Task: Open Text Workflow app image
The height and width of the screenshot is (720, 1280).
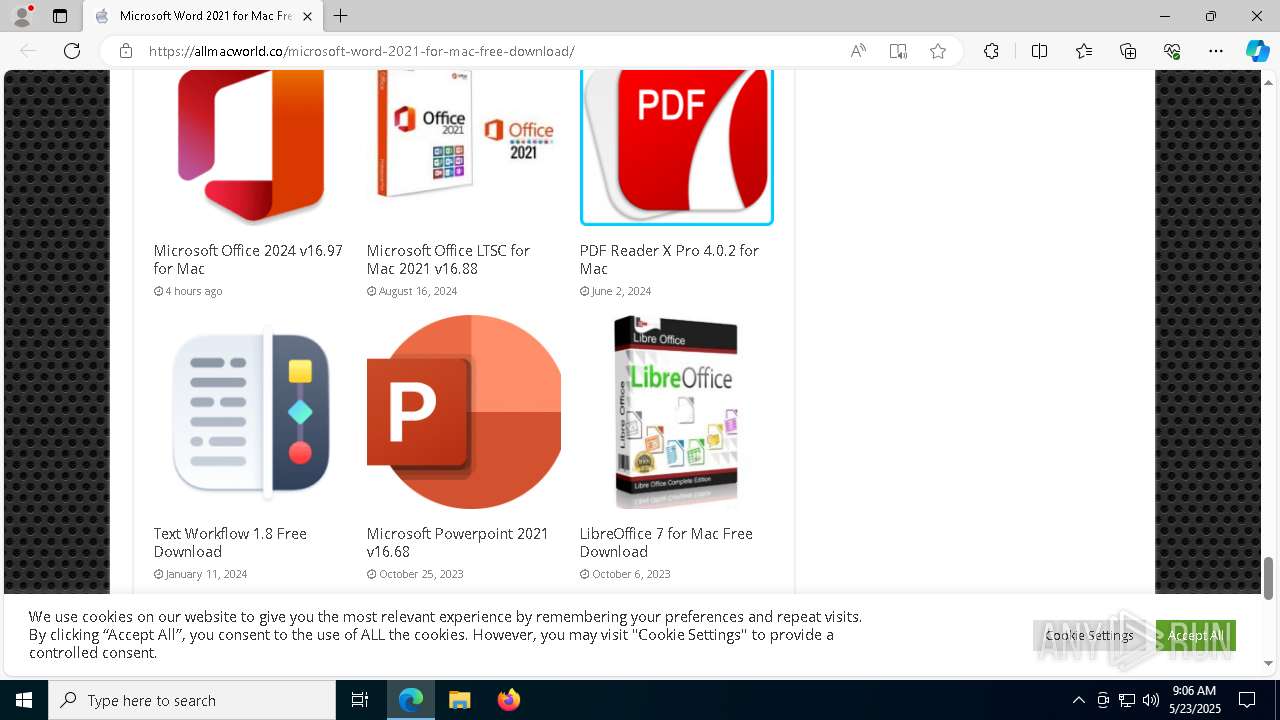Action: pyautogui.click(x=250, y=412)
